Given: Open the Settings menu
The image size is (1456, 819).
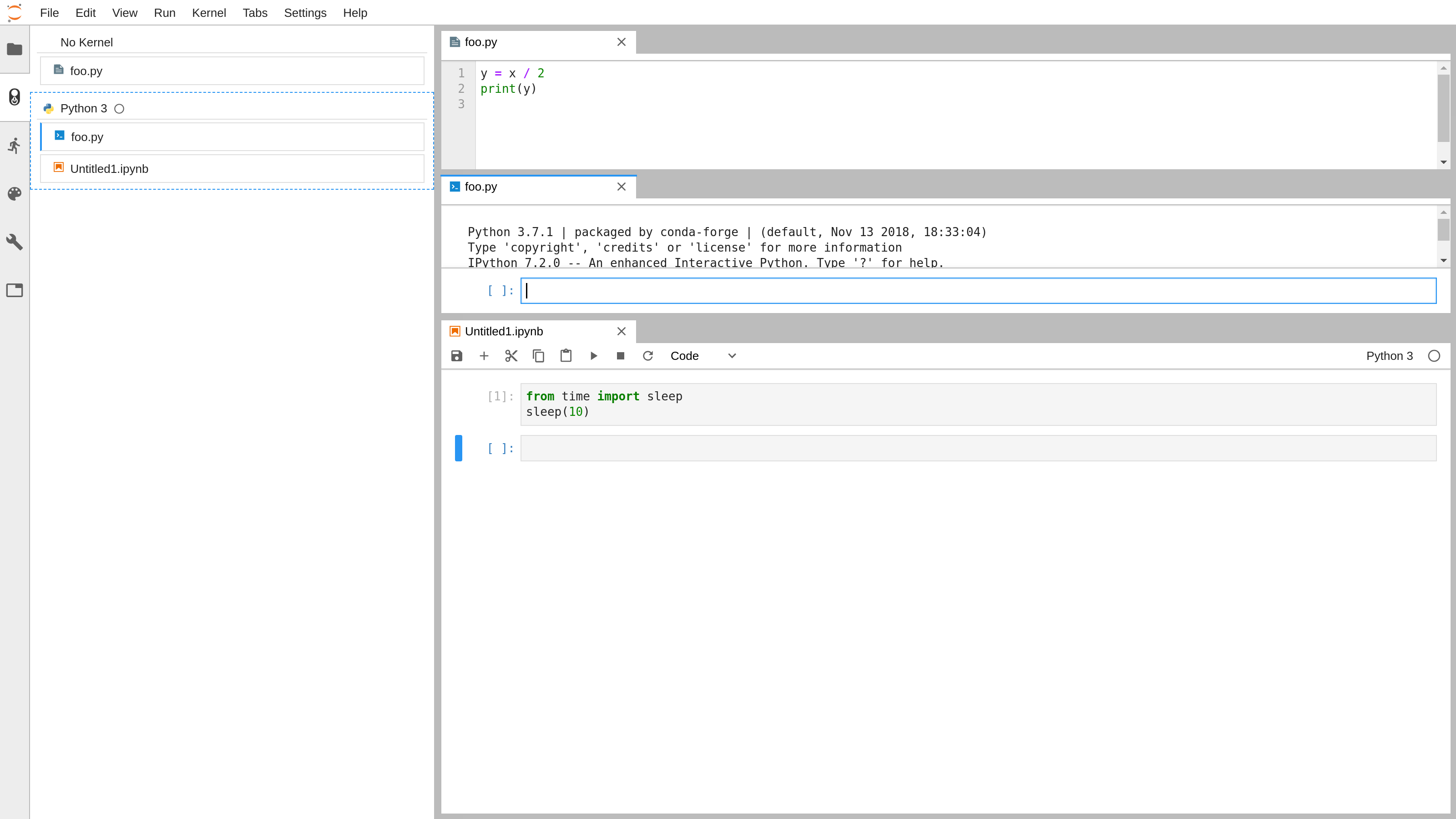Looking at the screenshot, I should pyautogui.click(x=305, y=12).
